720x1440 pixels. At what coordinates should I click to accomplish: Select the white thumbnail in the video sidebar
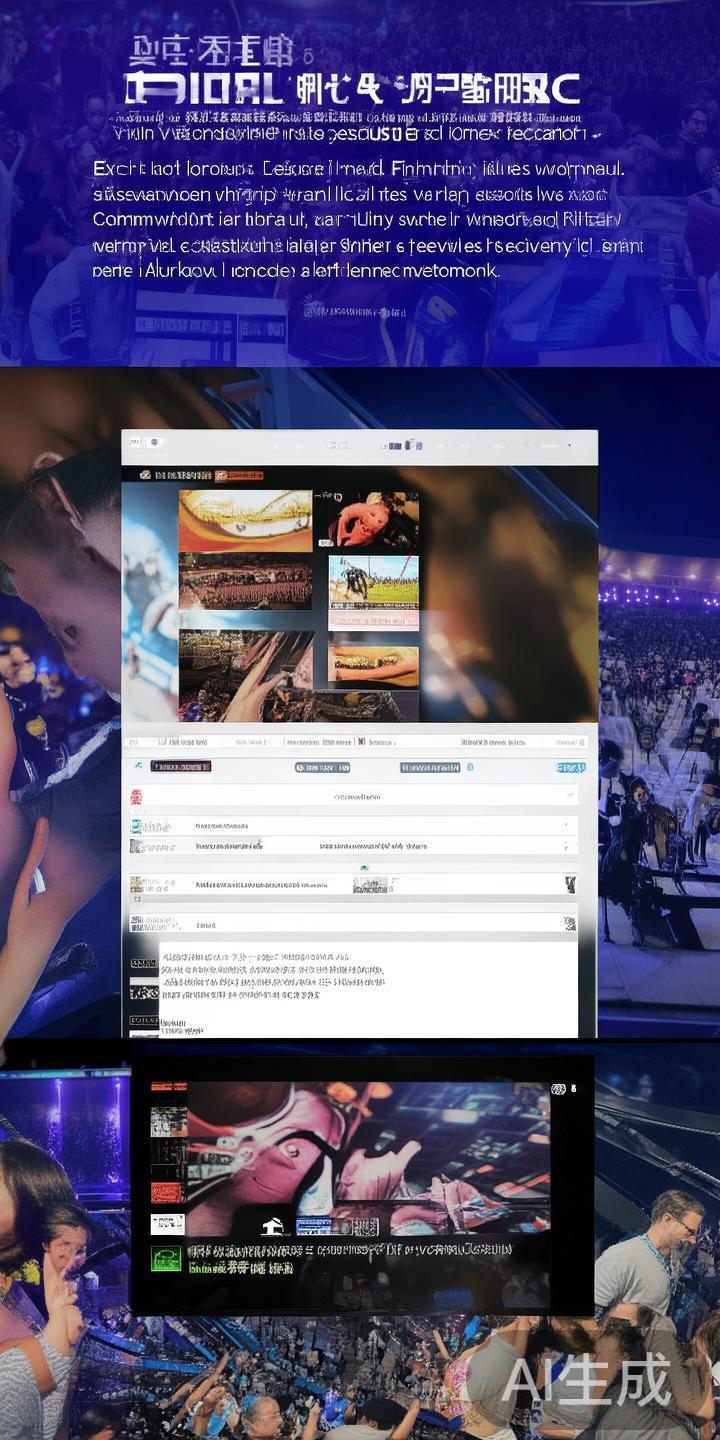click(x=167, y=1224)
